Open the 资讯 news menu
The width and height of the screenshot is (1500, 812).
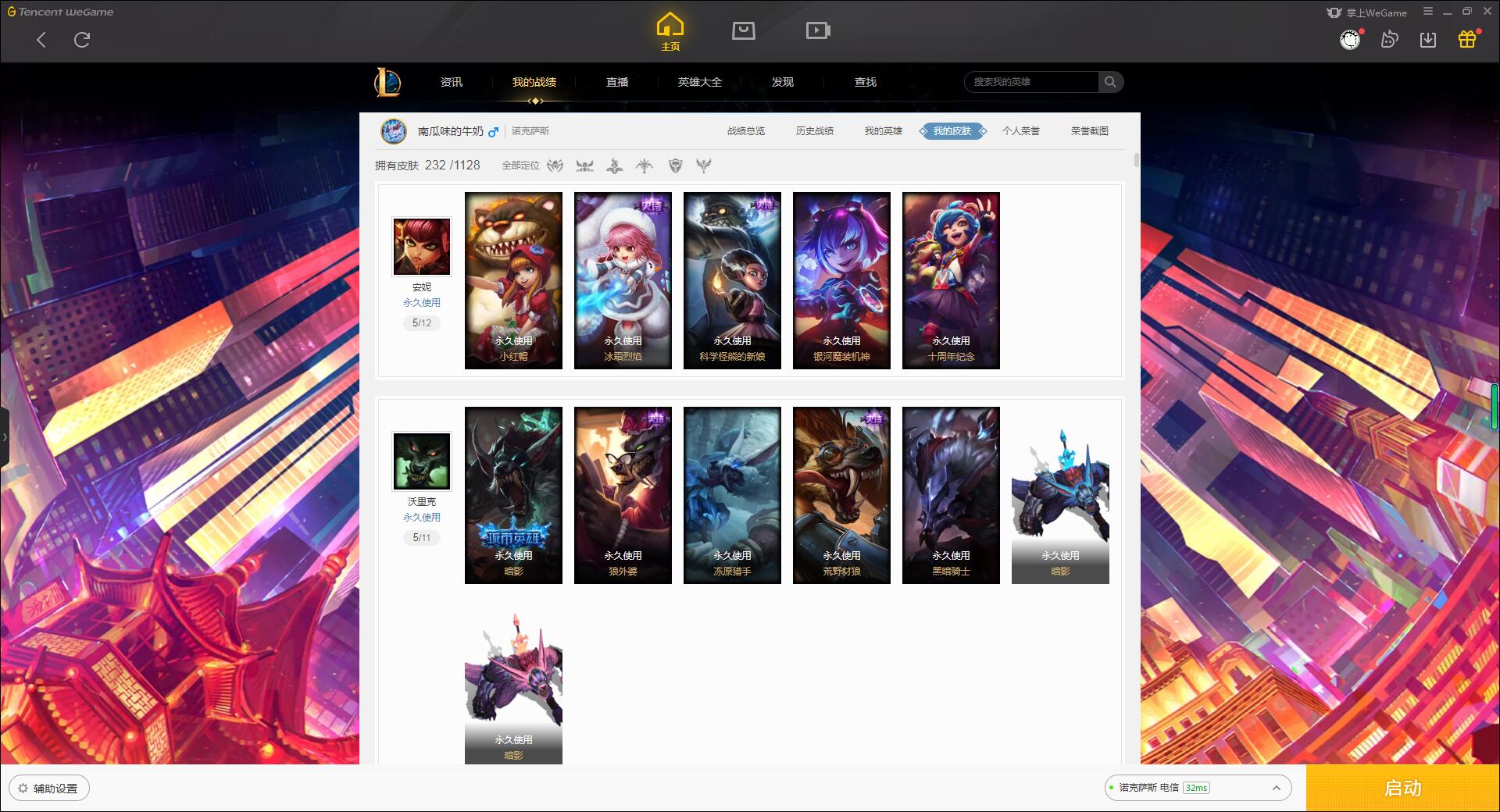452,82
